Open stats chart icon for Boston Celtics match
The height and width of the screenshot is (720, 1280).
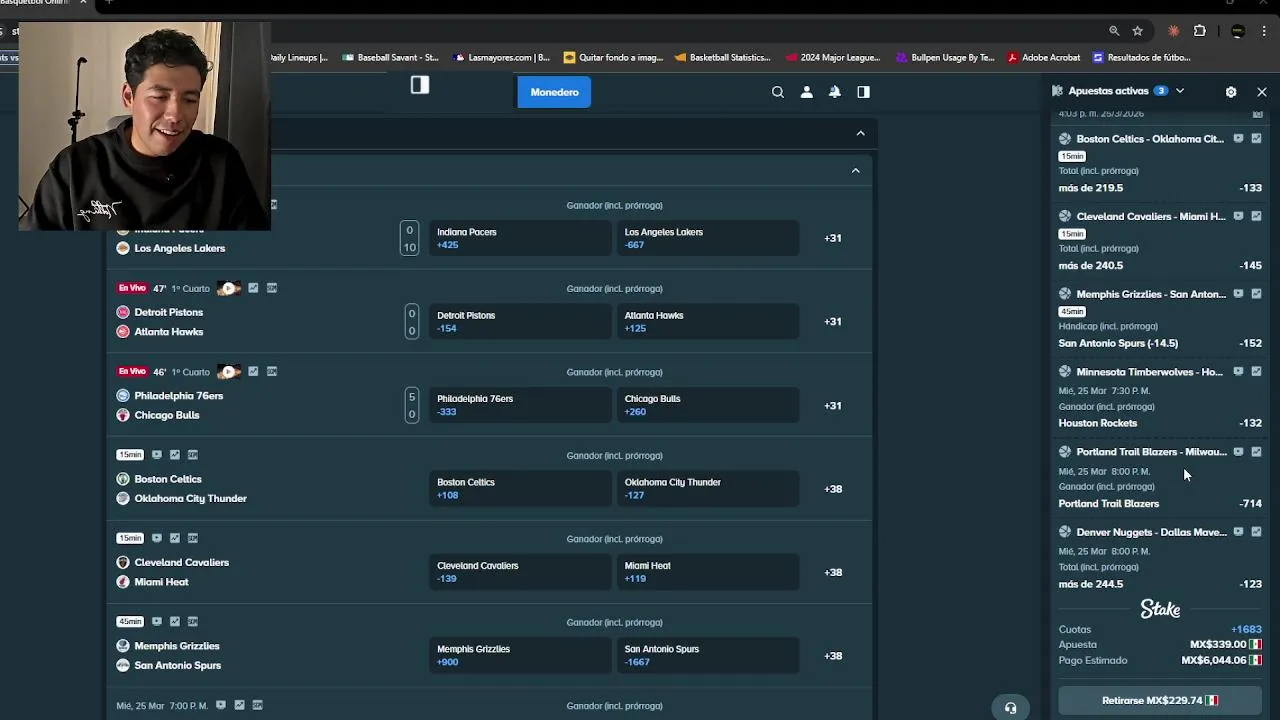pyautogui.click(x=175, y=455)
